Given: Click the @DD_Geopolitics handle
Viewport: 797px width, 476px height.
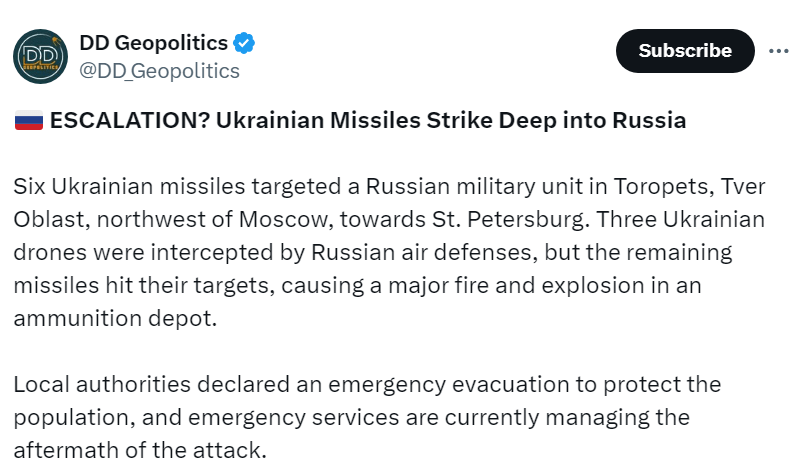Looking at the screenshot, I should click(x=159, y=71).
